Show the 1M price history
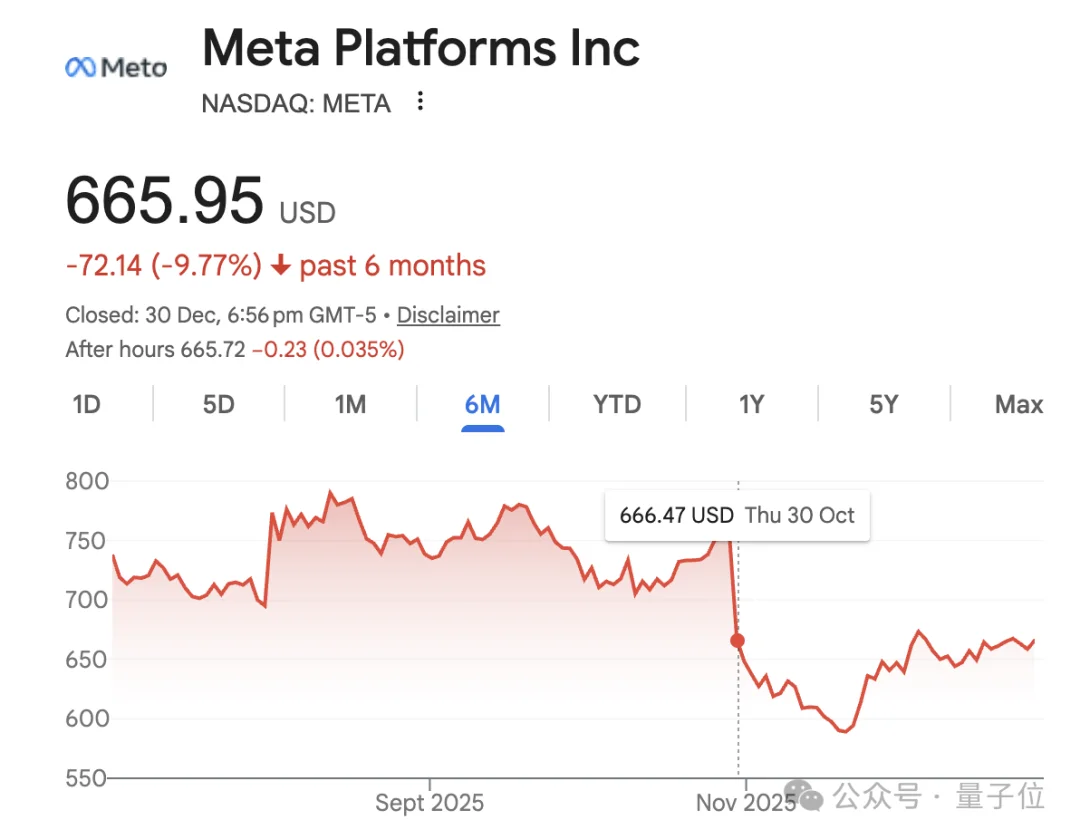The image size is (1080, 839). pyautogui.click(x=350, y=405)
